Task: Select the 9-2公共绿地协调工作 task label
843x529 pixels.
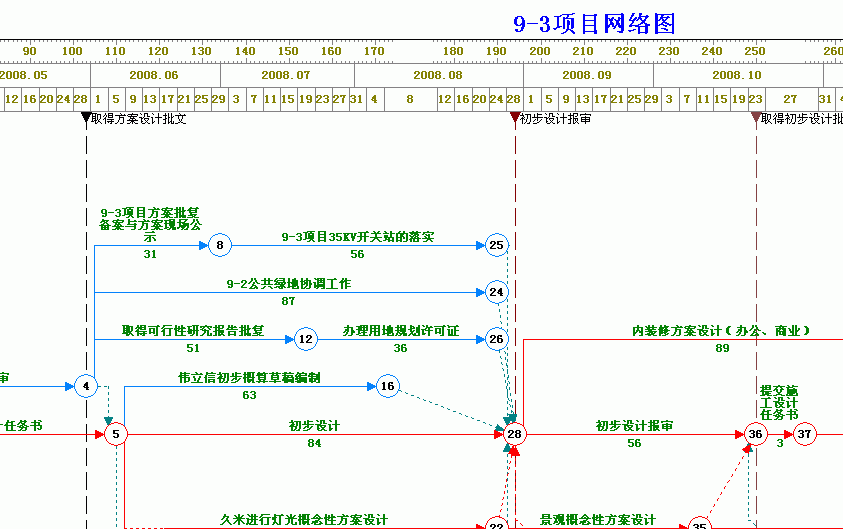Action: 288,284
